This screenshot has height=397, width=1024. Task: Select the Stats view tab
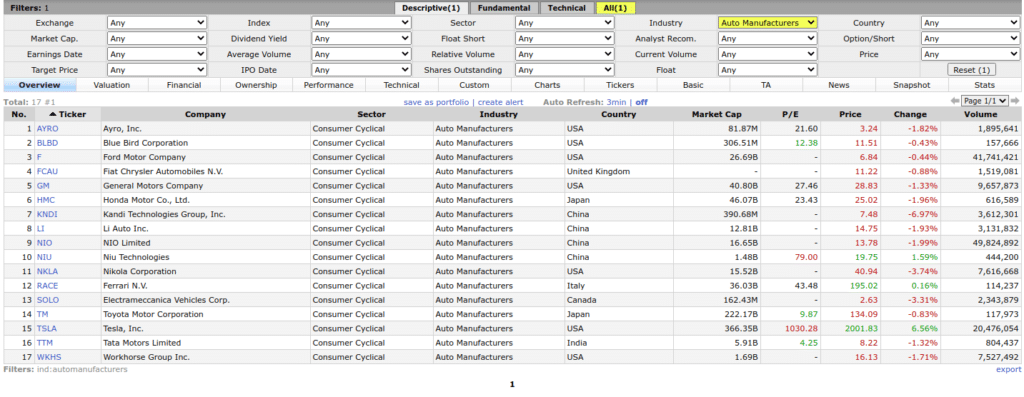coord(984,85)
